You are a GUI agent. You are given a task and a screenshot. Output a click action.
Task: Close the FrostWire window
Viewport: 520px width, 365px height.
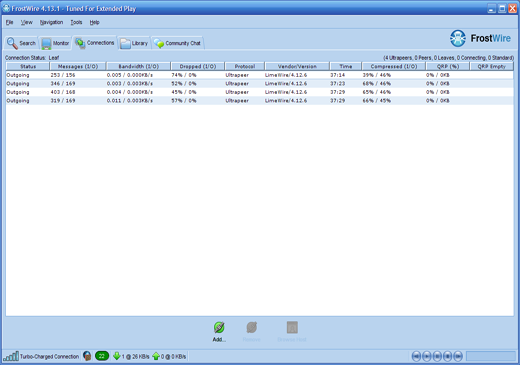(x=512, y=8)
